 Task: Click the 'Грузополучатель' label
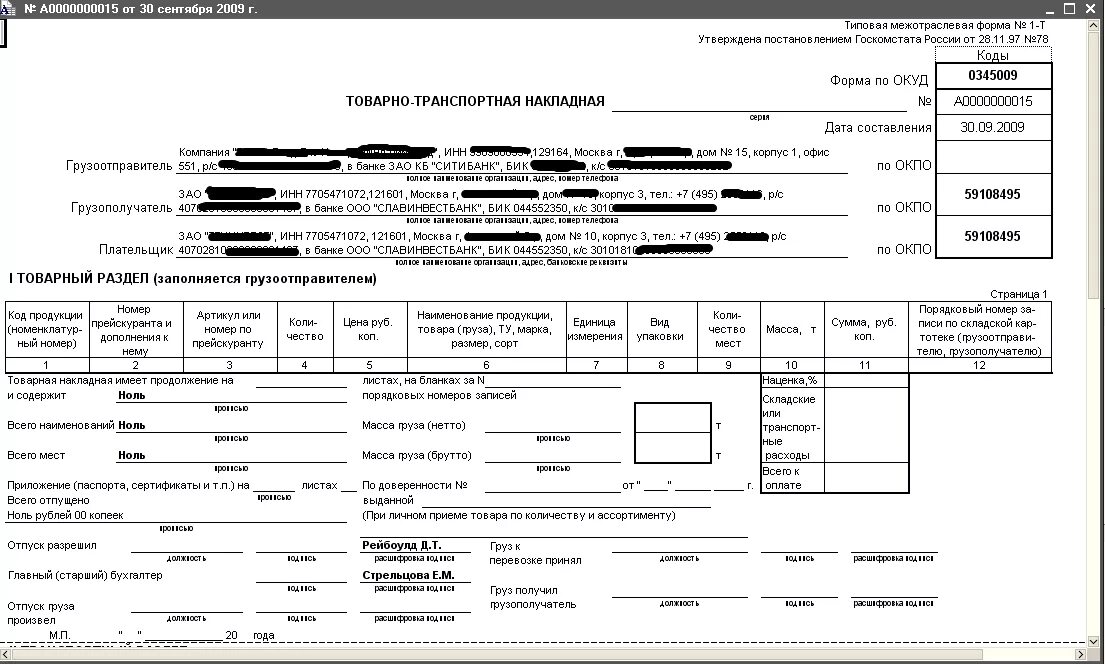coord(121,208)
